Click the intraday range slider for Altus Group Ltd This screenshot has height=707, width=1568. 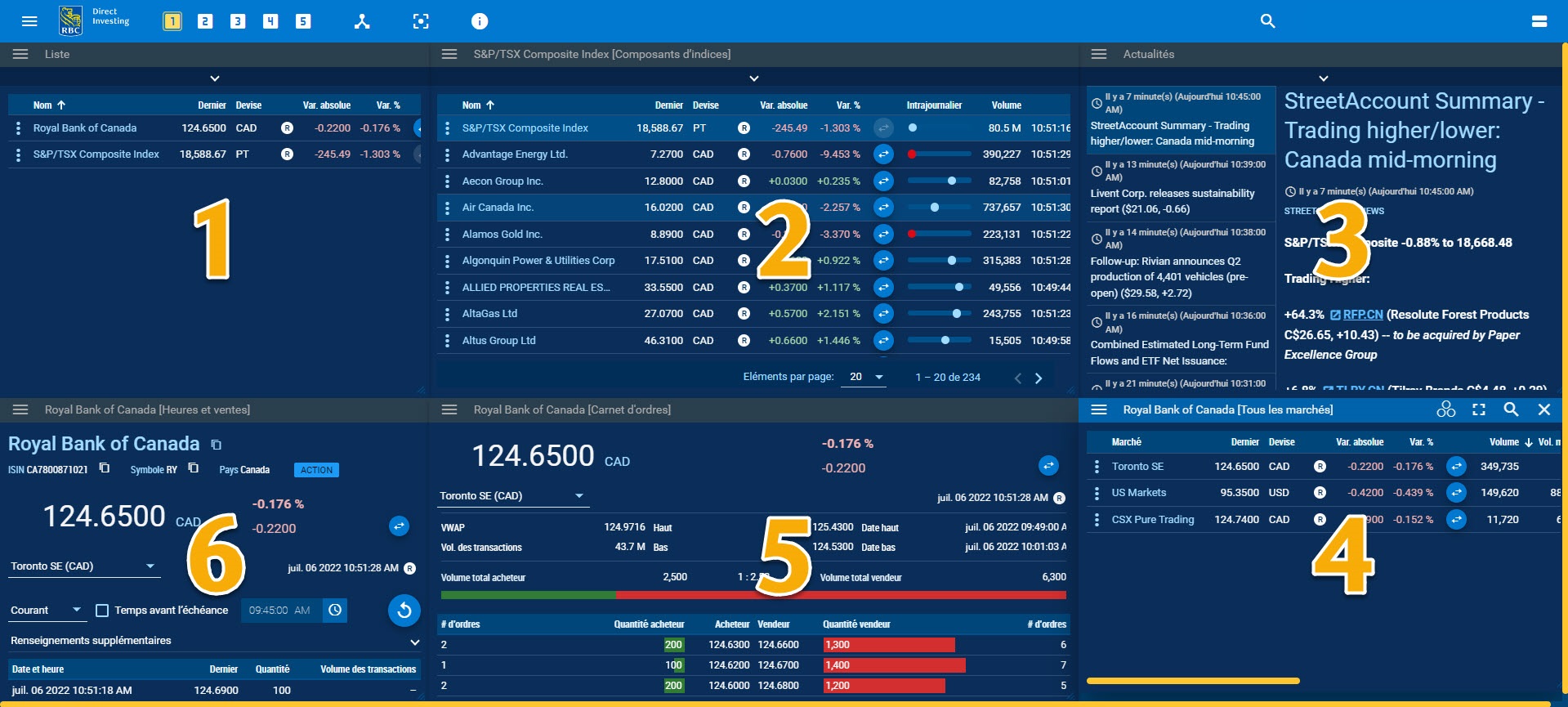(939, 340)
